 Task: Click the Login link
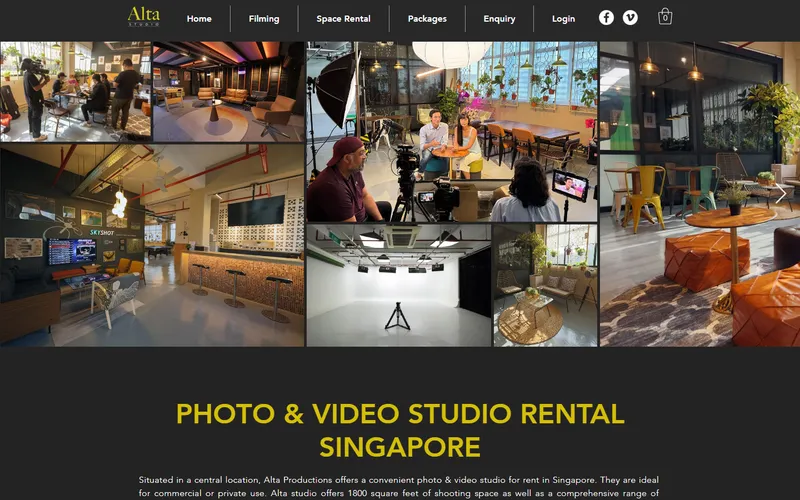click(563, 19)
